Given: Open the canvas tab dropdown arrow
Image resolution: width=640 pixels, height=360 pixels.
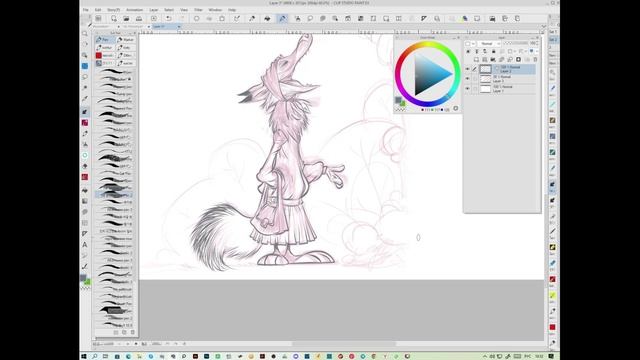Looking at the screenshot, I should point(179,27).
